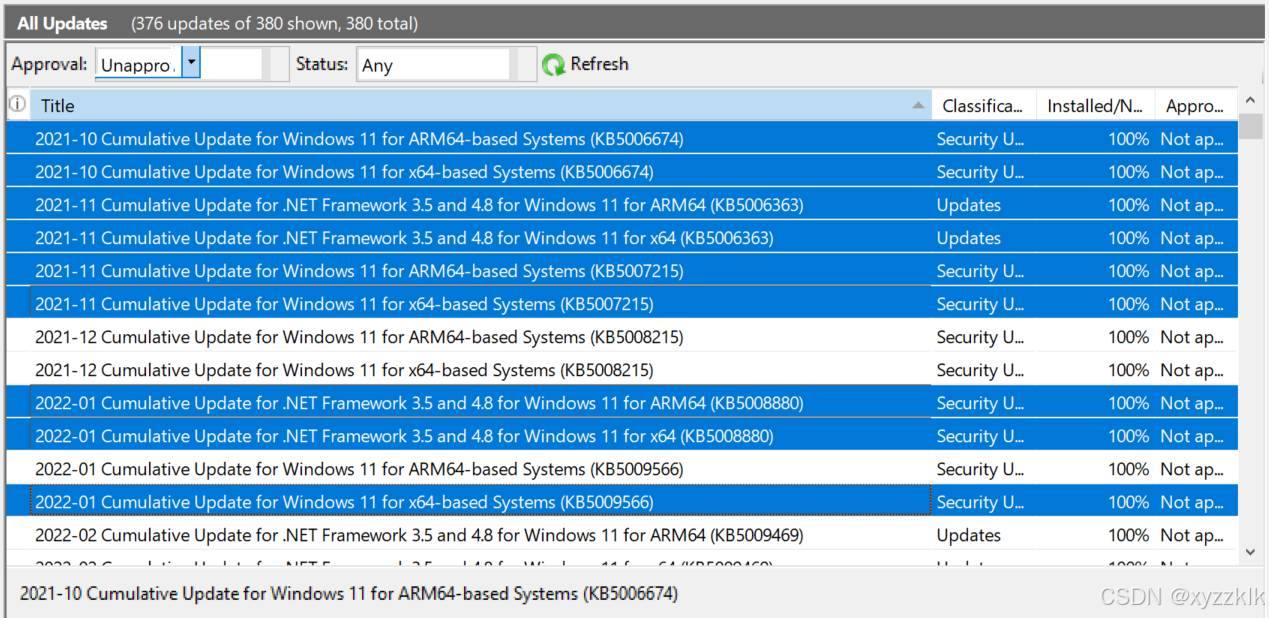Click Security Updates cell in 2021-12 x64 KB5008215 row
1269x618 pixels.
pyautogui.click(x=980, y=370)
